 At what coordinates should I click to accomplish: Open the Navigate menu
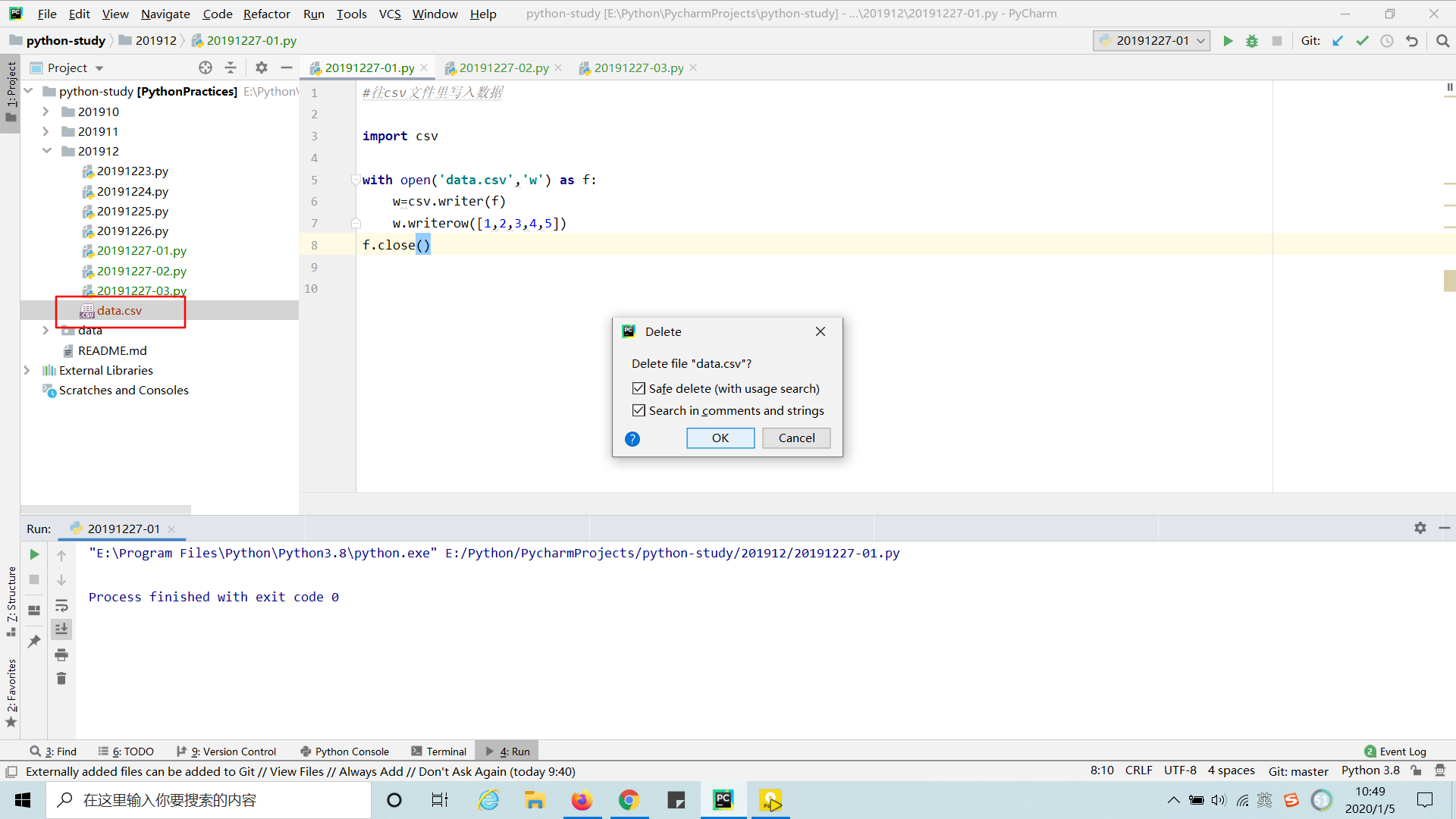(x=165, y=14)
